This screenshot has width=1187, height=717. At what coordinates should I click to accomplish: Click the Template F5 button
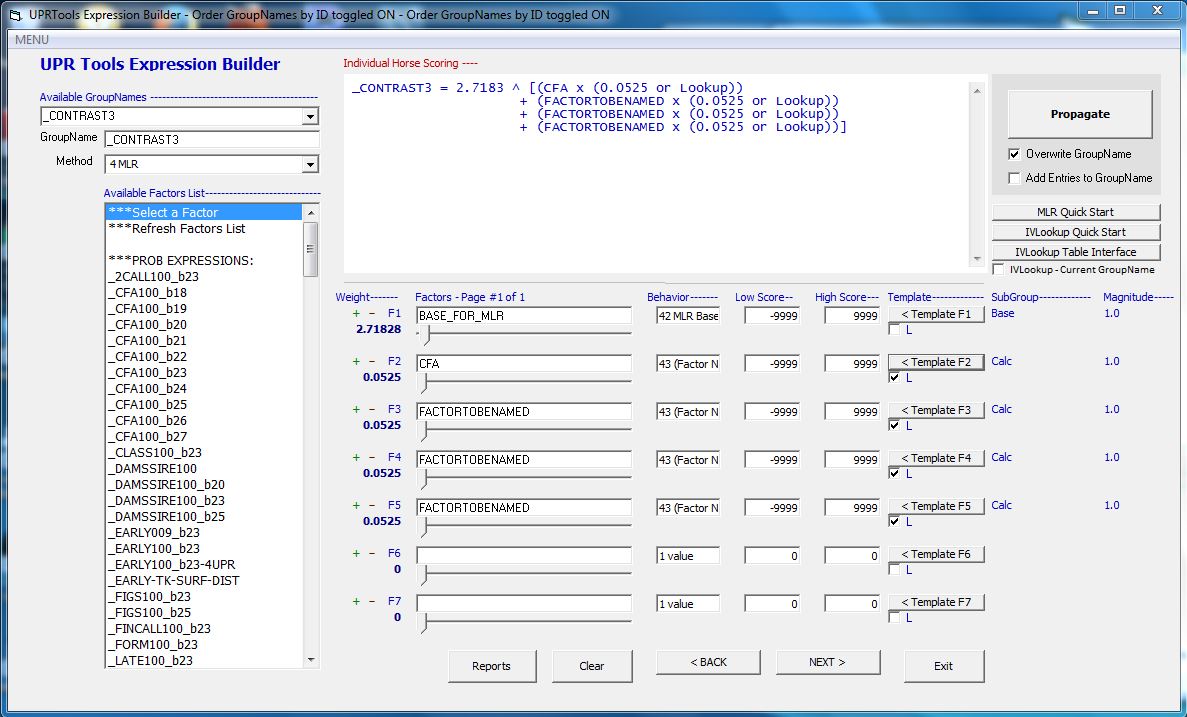936,506
